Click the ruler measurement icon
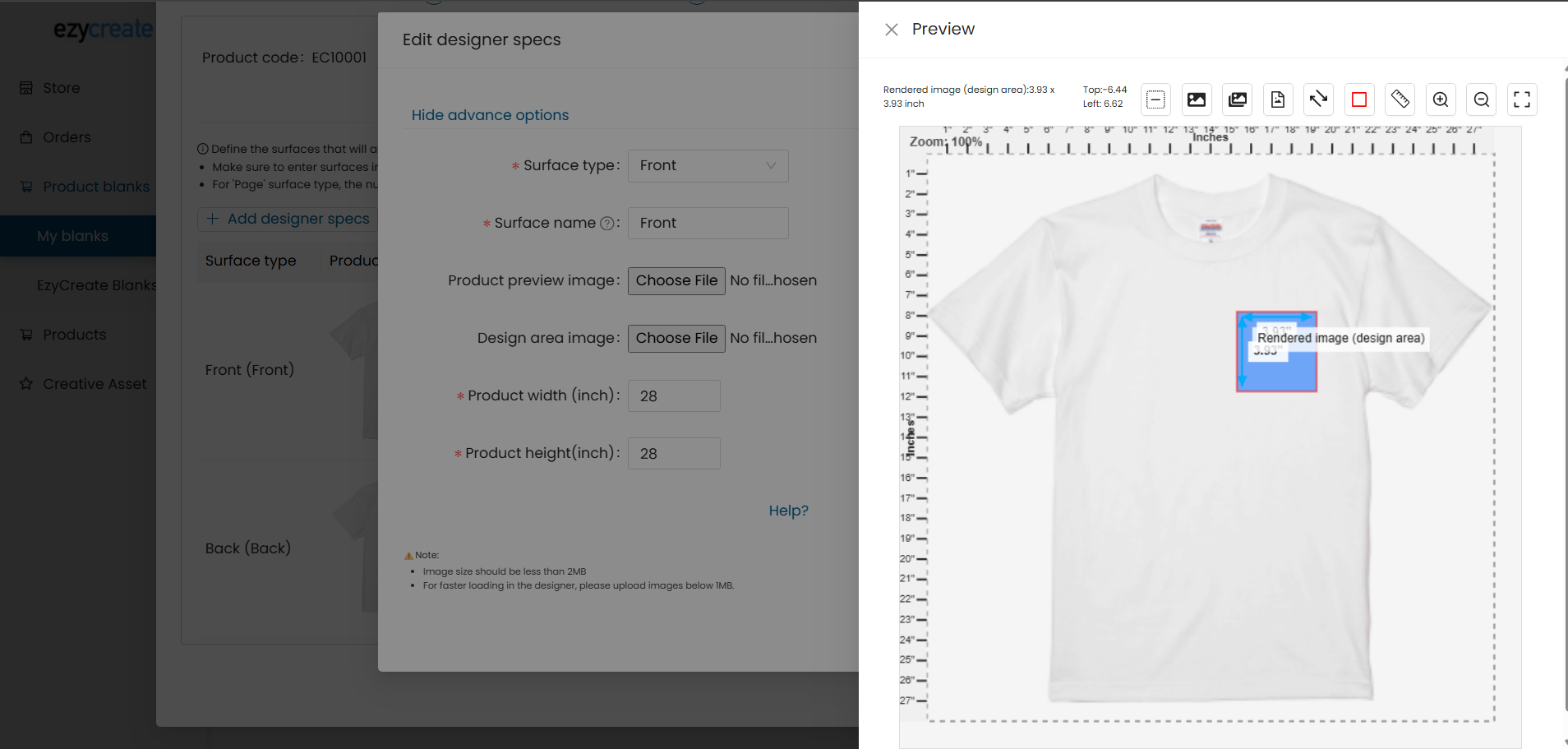 tap(1400, 99)
